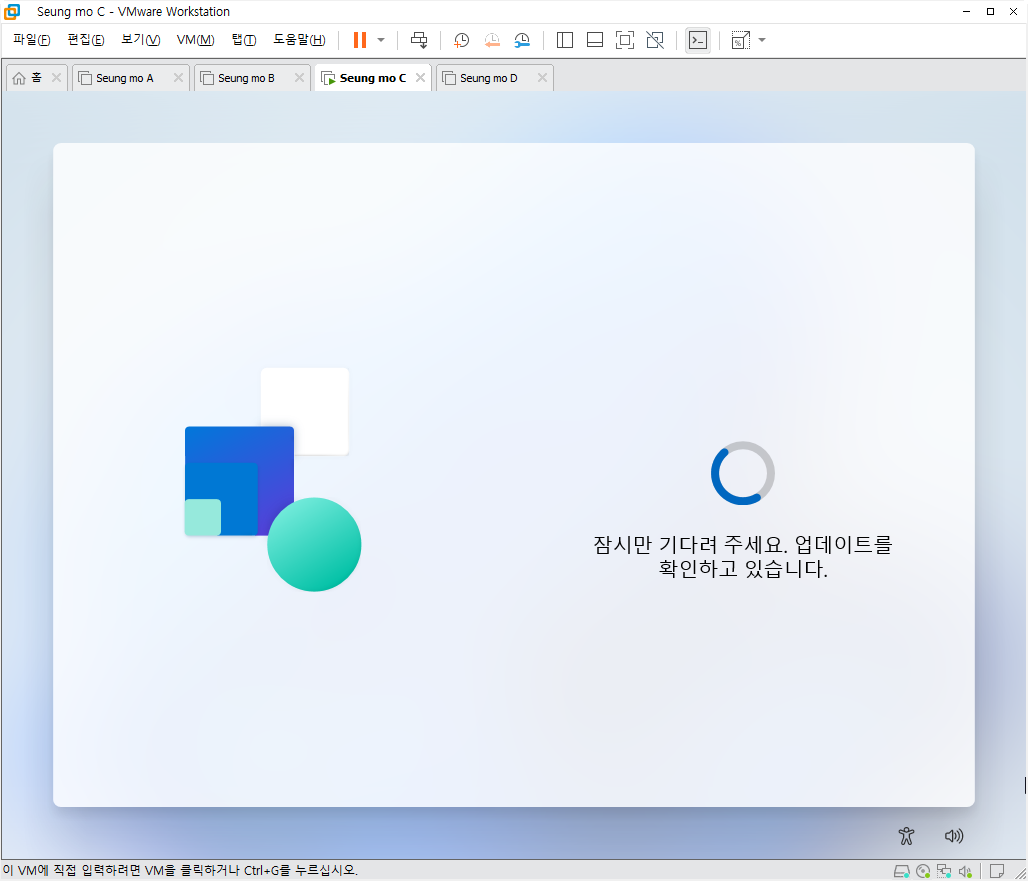Open the 탭(T) menu

(x=243, y=40)
